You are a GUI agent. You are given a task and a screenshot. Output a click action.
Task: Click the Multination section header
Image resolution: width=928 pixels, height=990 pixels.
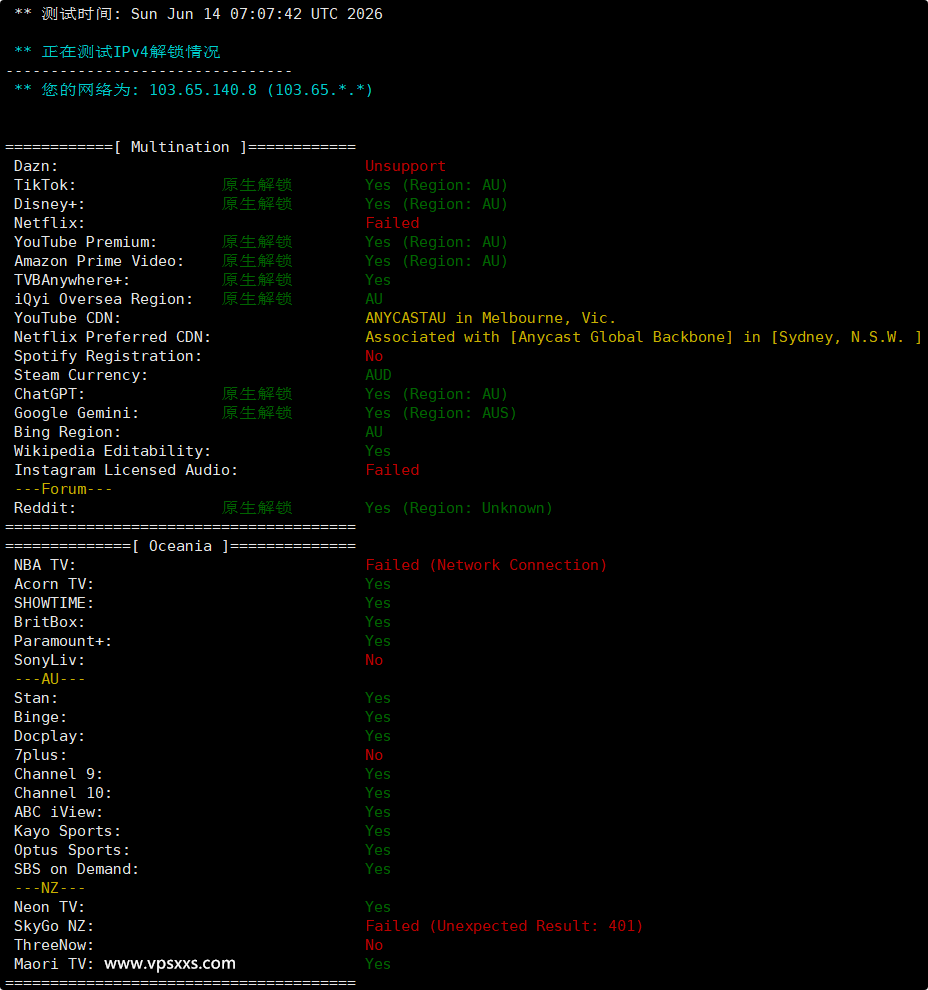pyautogui.click(x=181, y=147)
